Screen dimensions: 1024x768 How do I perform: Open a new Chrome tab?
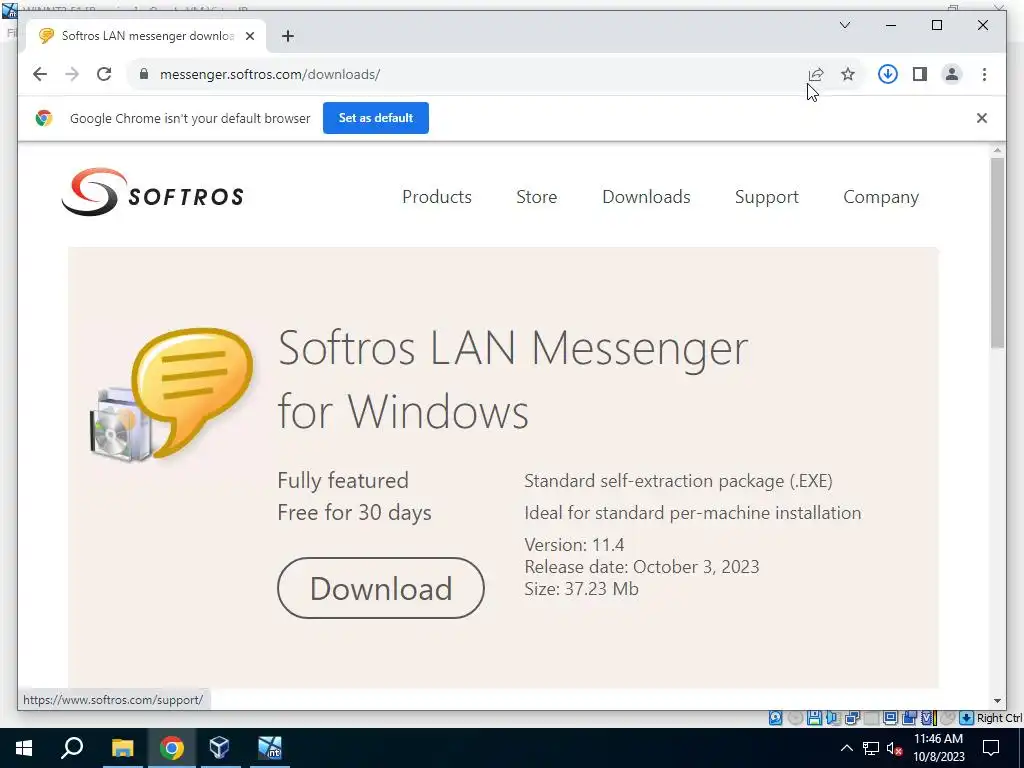tap(288, 36)
